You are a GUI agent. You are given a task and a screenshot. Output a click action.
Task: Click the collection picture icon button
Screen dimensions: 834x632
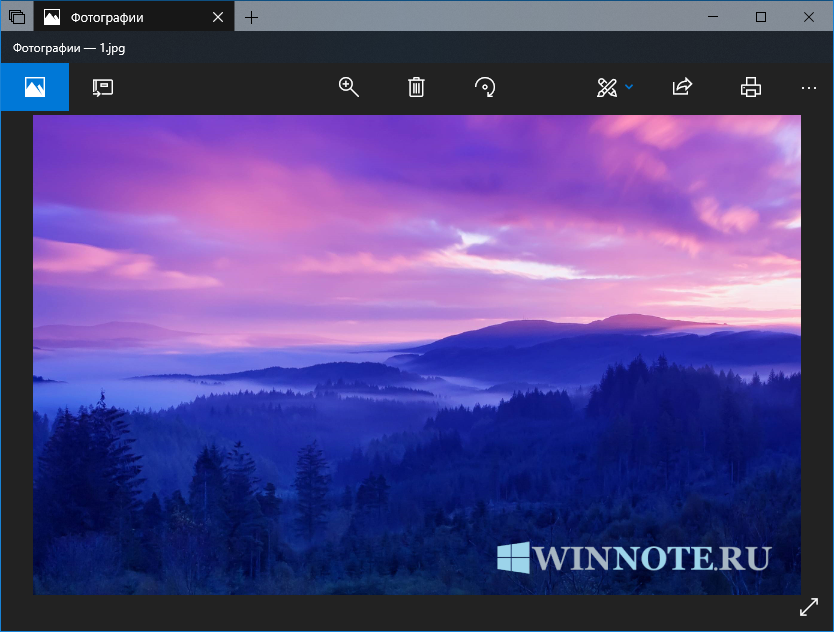pos(35,87)
